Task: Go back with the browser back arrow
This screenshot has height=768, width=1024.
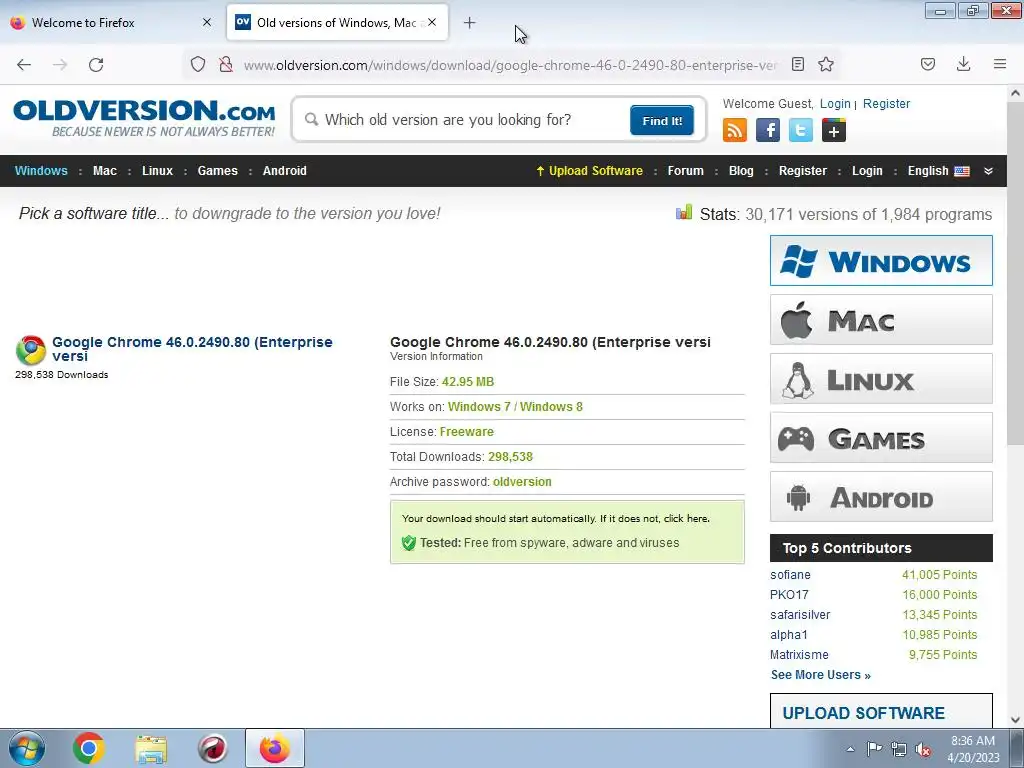Action: pyautogui.click(x=24, y=65)
